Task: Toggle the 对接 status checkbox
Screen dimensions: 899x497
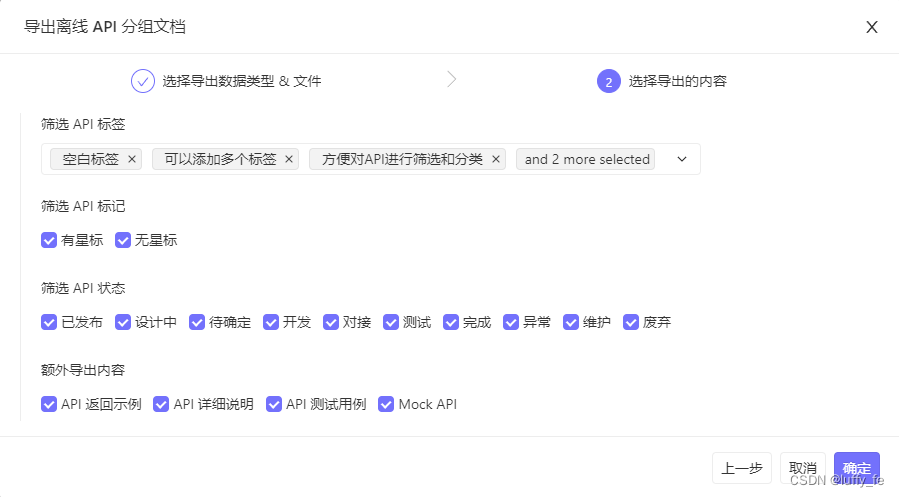Action: pos(331,322)
